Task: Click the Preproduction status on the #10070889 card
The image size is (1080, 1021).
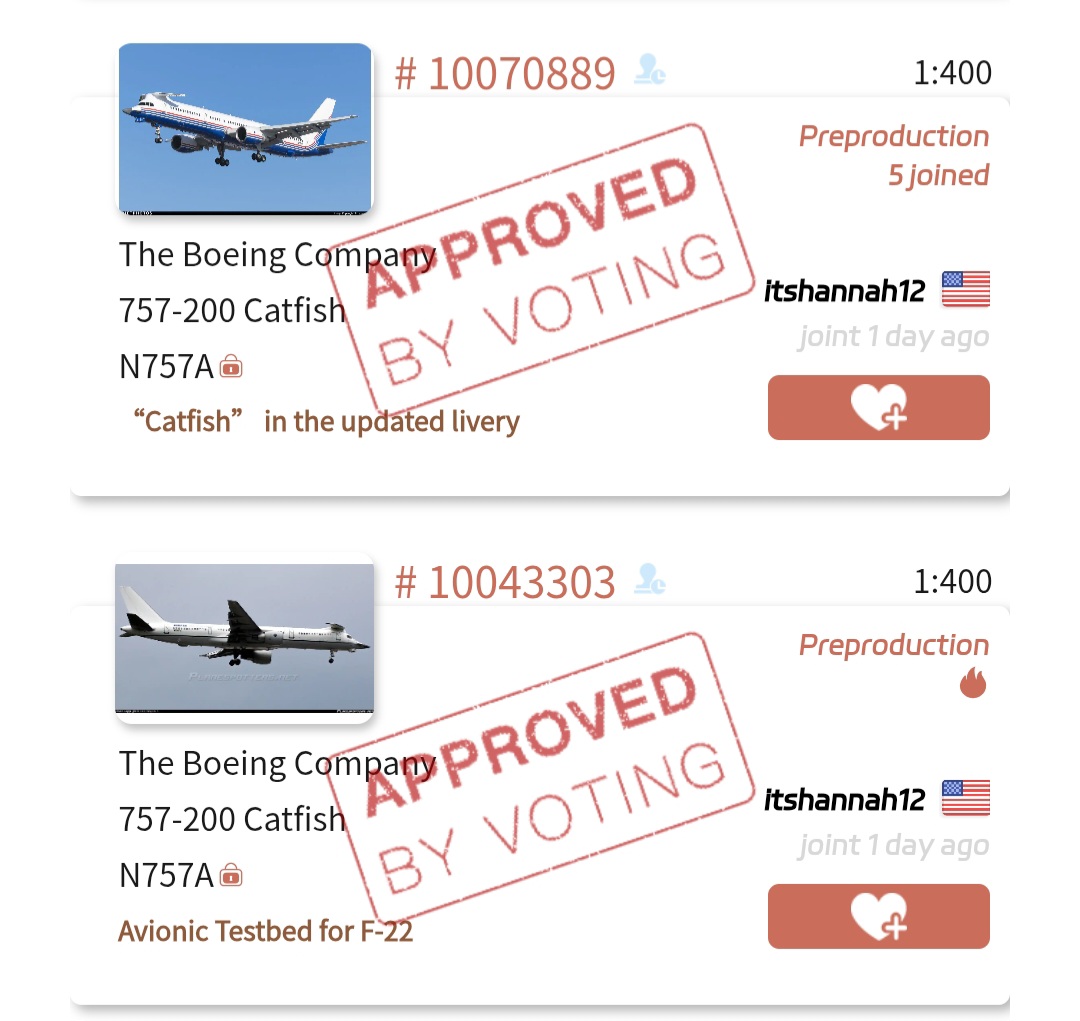Action: 893,137
